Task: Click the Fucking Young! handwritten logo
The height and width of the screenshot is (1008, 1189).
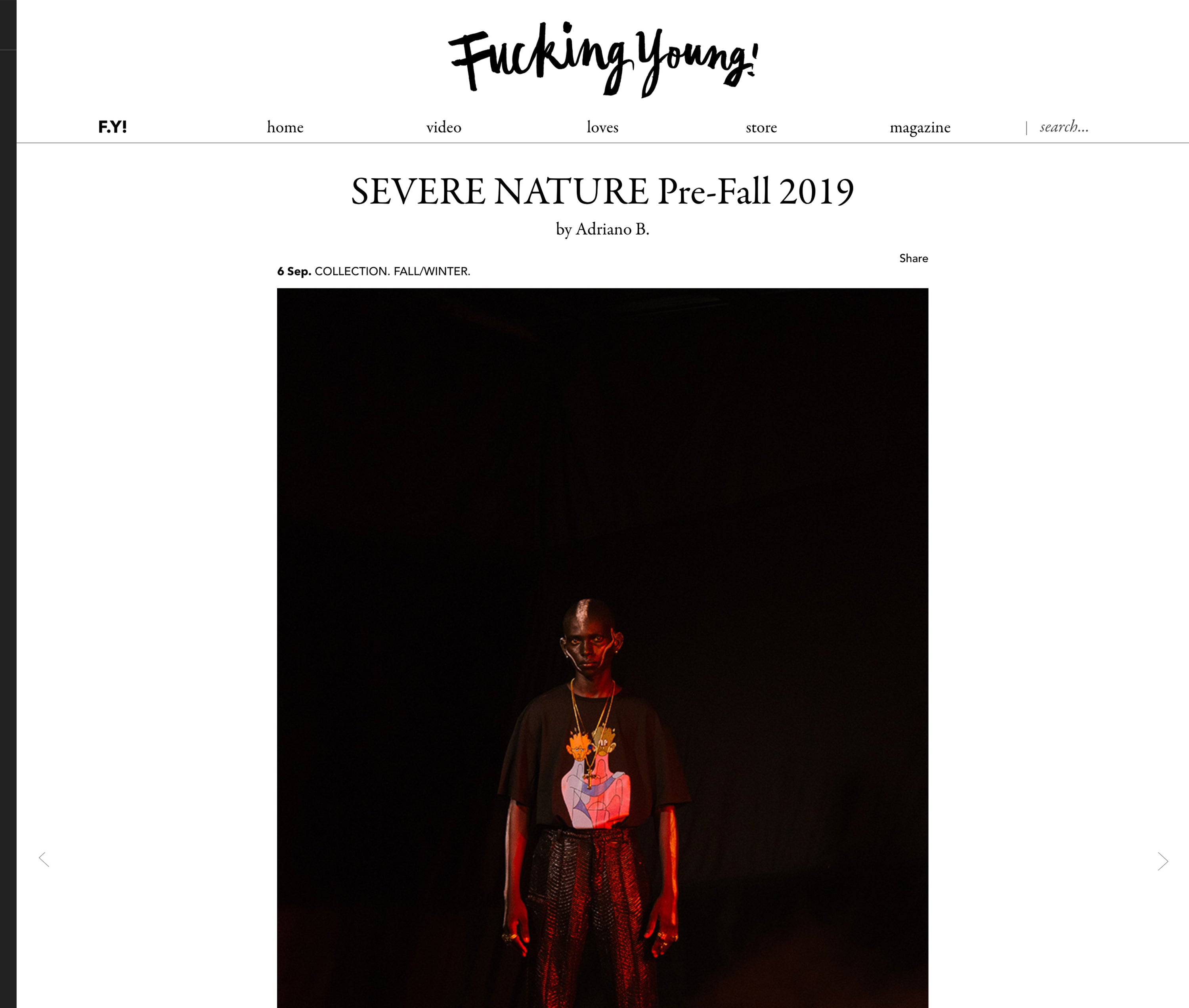Action: click(x=602, y=59)
